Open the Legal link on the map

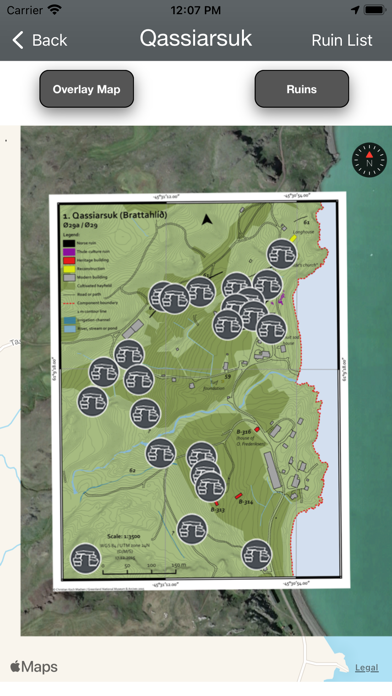pyautogui.click(x=366, y=667)
